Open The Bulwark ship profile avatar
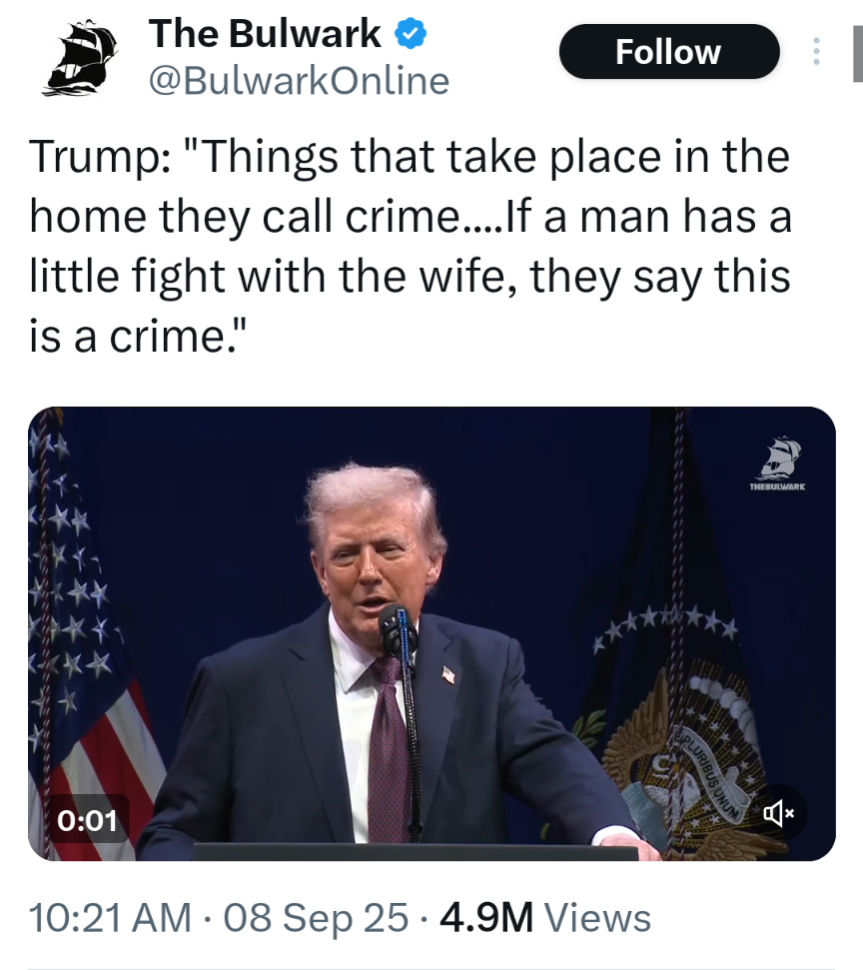 [x=80, y=58]
